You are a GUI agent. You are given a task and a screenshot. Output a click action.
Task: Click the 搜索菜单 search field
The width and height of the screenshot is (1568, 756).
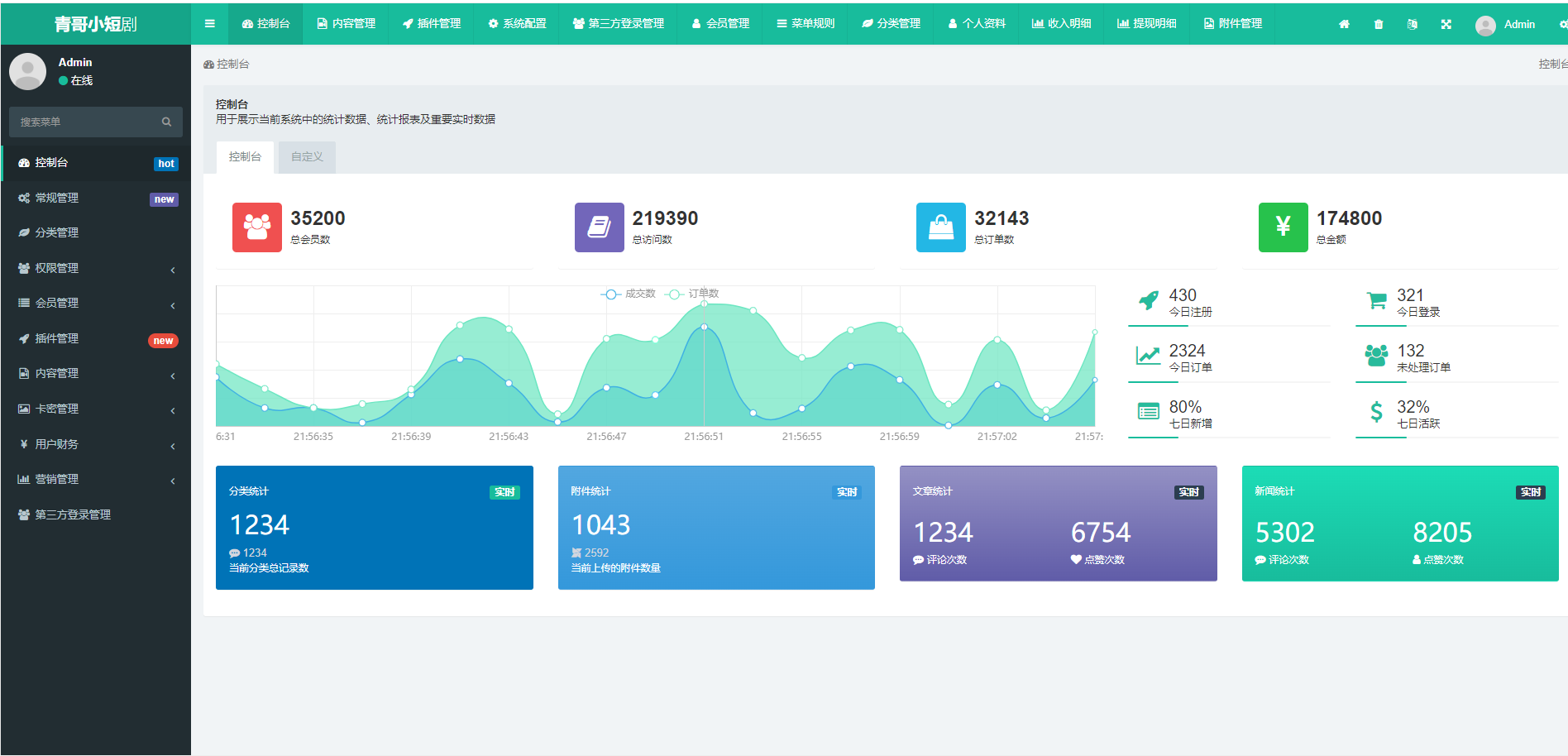pyautogui.click(x=86, y=122)
